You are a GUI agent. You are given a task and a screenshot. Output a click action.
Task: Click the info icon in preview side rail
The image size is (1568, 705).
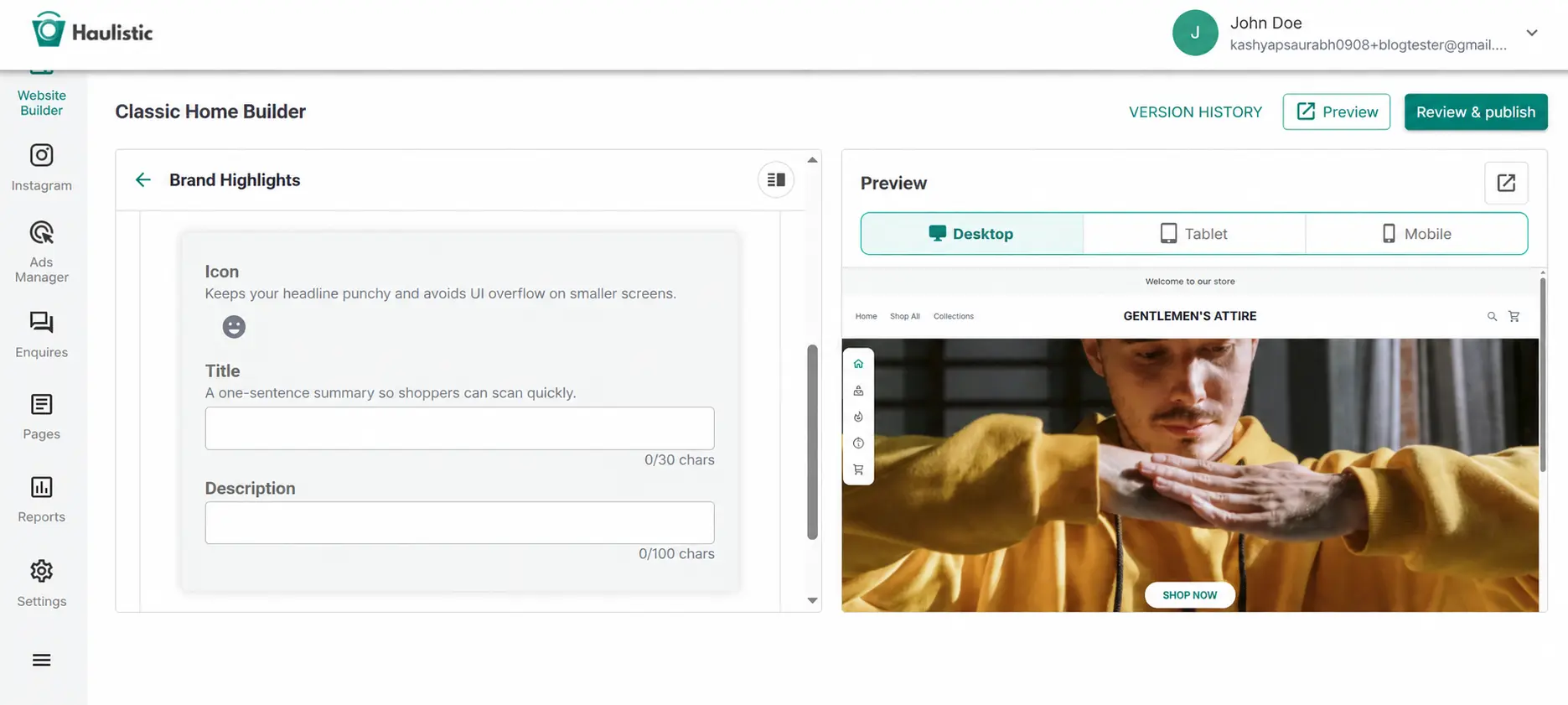(858, 443)
